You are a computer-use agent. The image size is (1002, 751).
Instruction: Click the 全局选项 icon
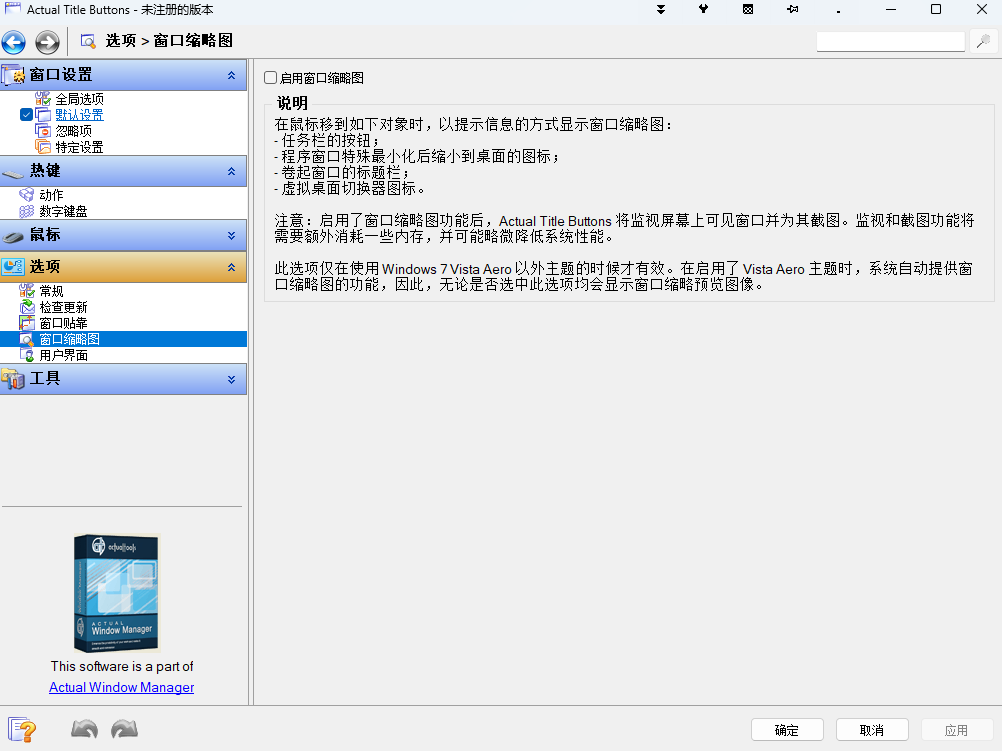point(43,98)
